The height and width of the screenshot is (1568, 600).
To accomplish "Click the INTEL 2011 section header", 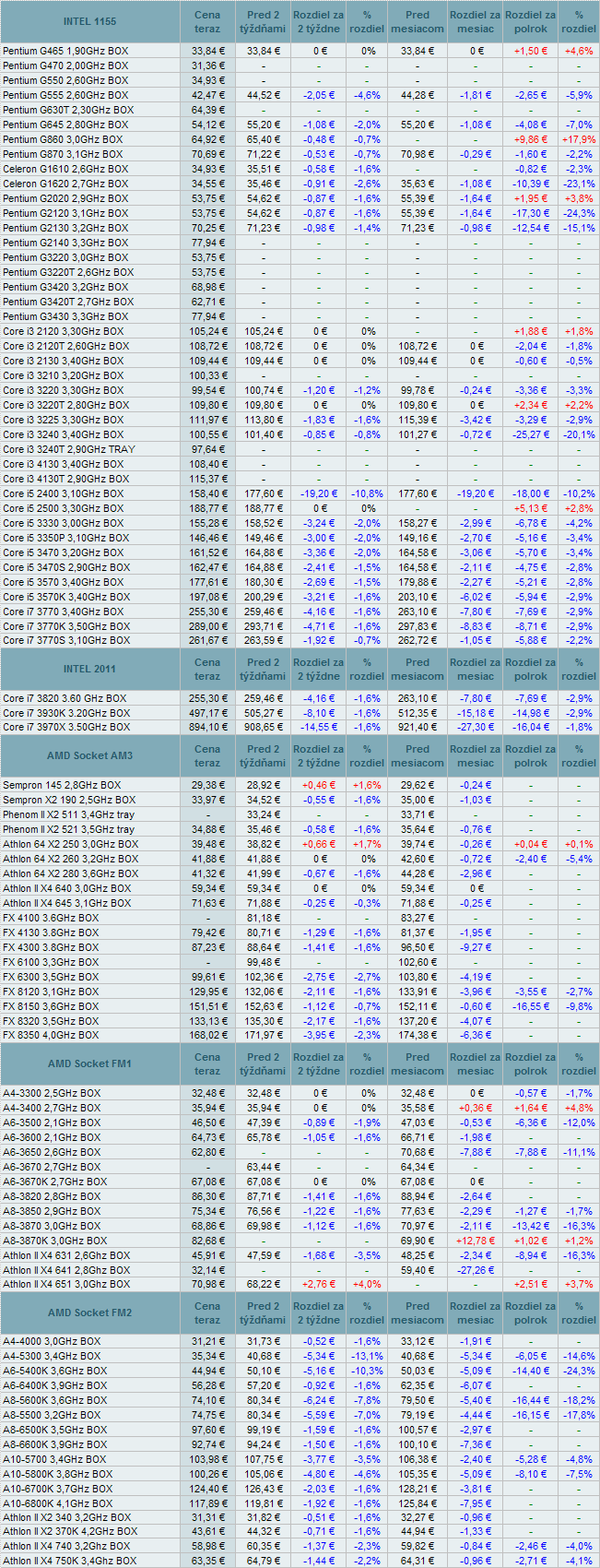I will coord(90,669).
